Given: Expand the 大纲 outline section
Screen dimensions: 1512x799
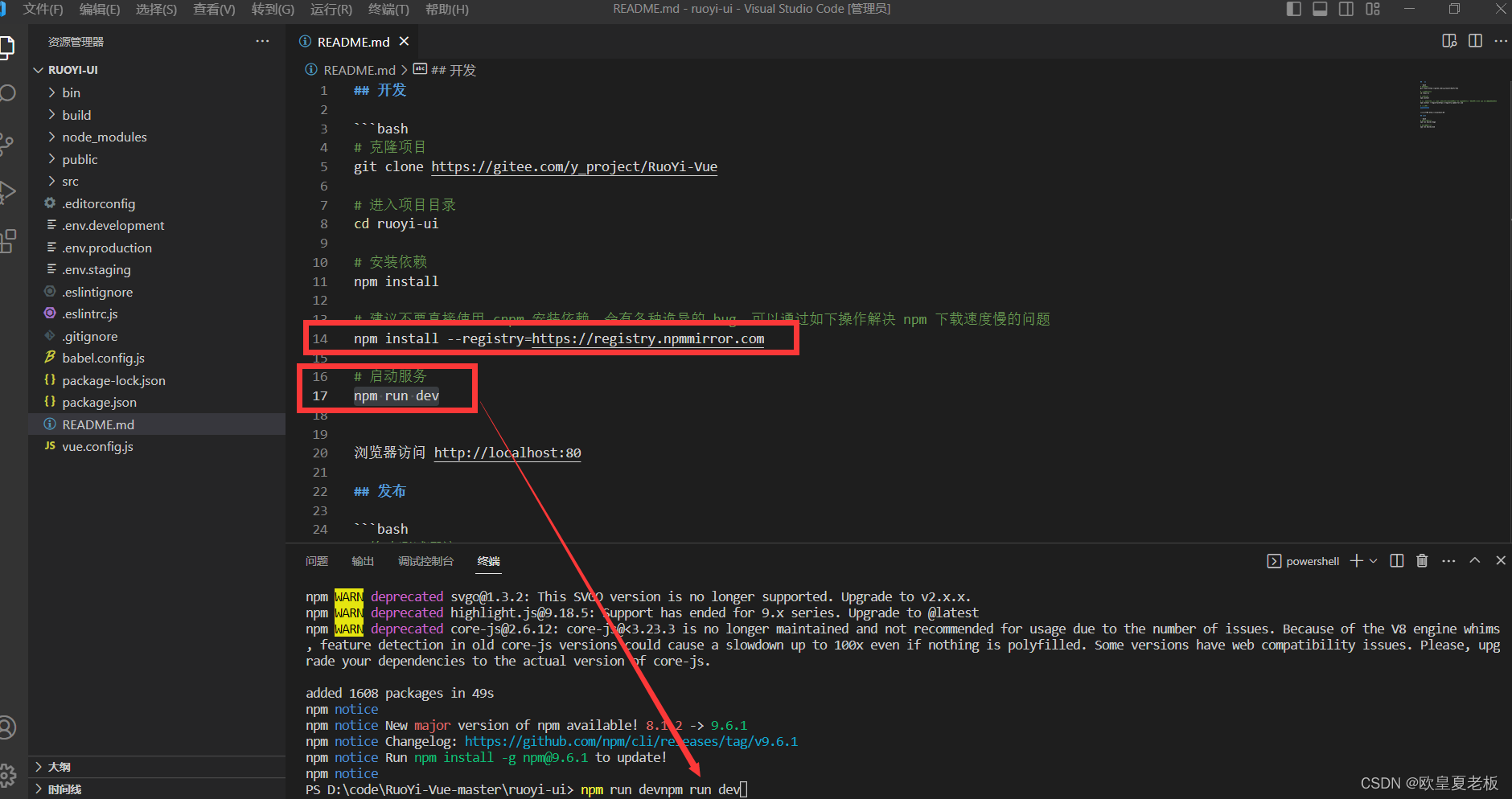Looking at the screenshot, I should pos(157,767).
